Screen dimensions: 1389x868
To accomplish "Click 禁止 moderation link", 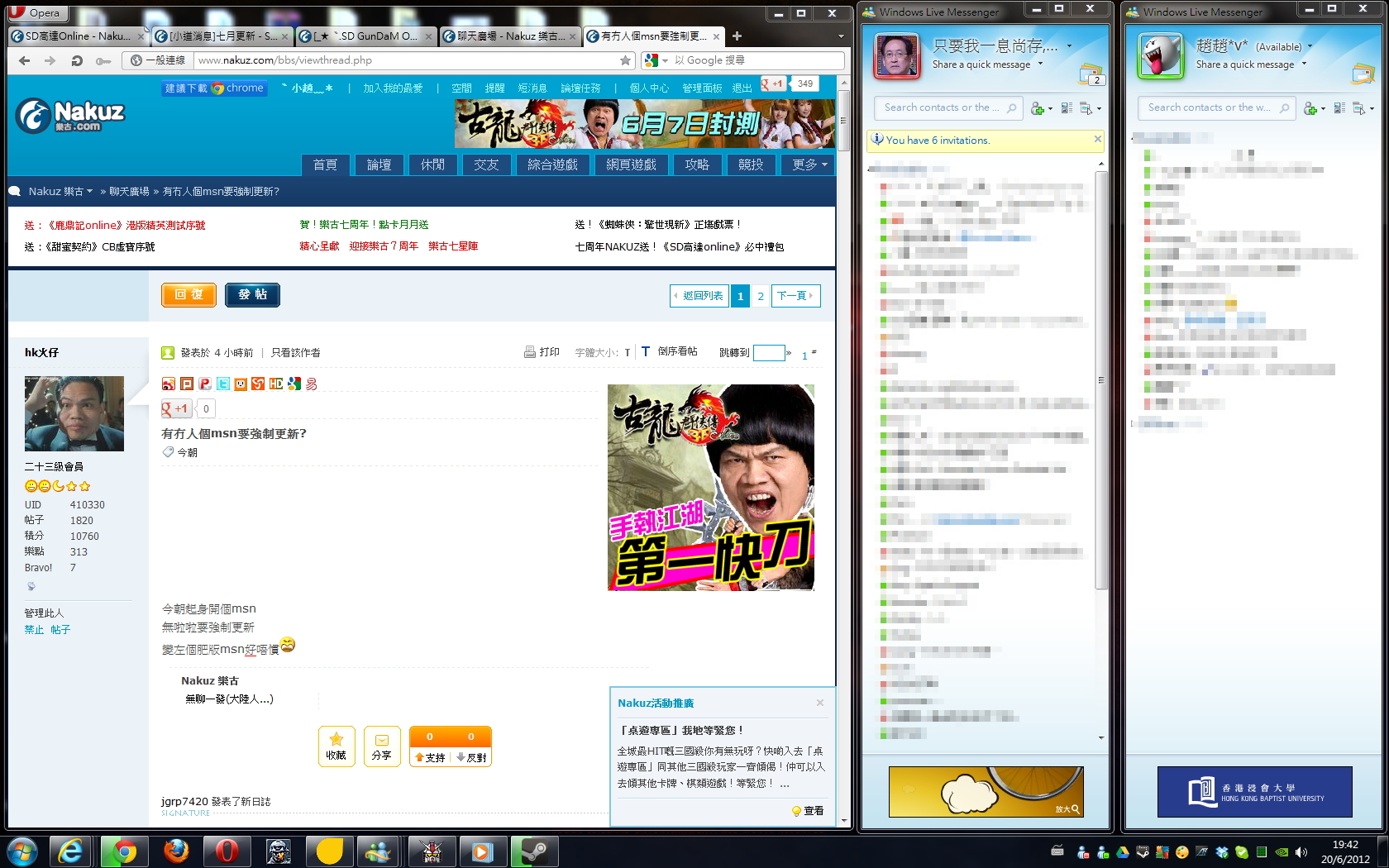I will click(34, 630).
